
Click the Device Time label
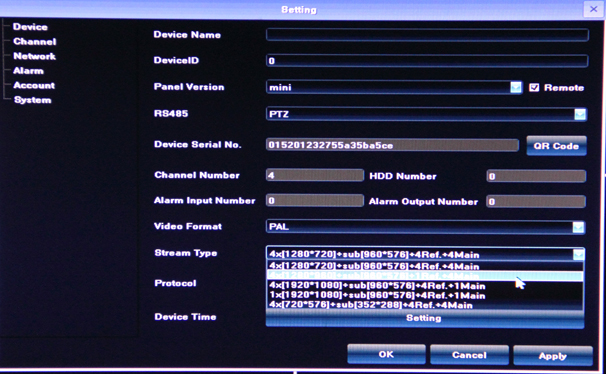[185, 317]
